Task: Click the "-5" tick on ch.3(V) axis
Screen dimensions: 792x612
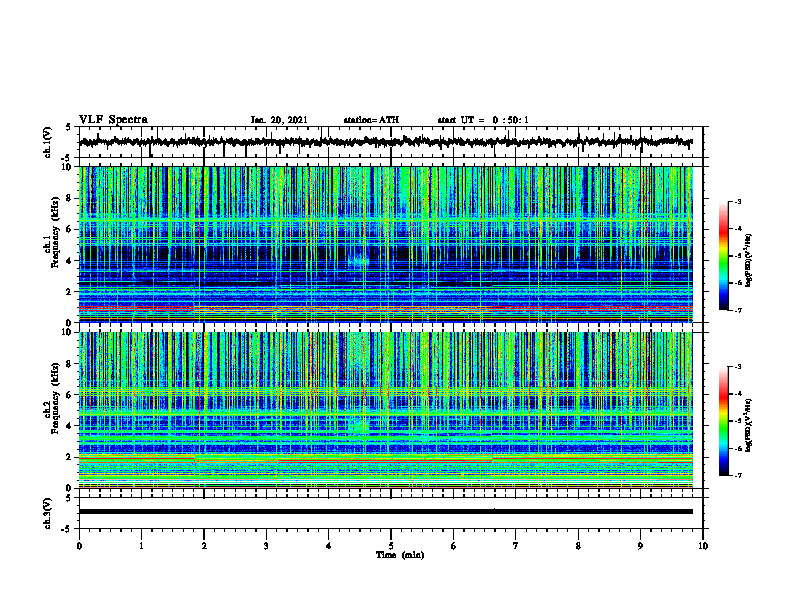Action: coord(67,529)
